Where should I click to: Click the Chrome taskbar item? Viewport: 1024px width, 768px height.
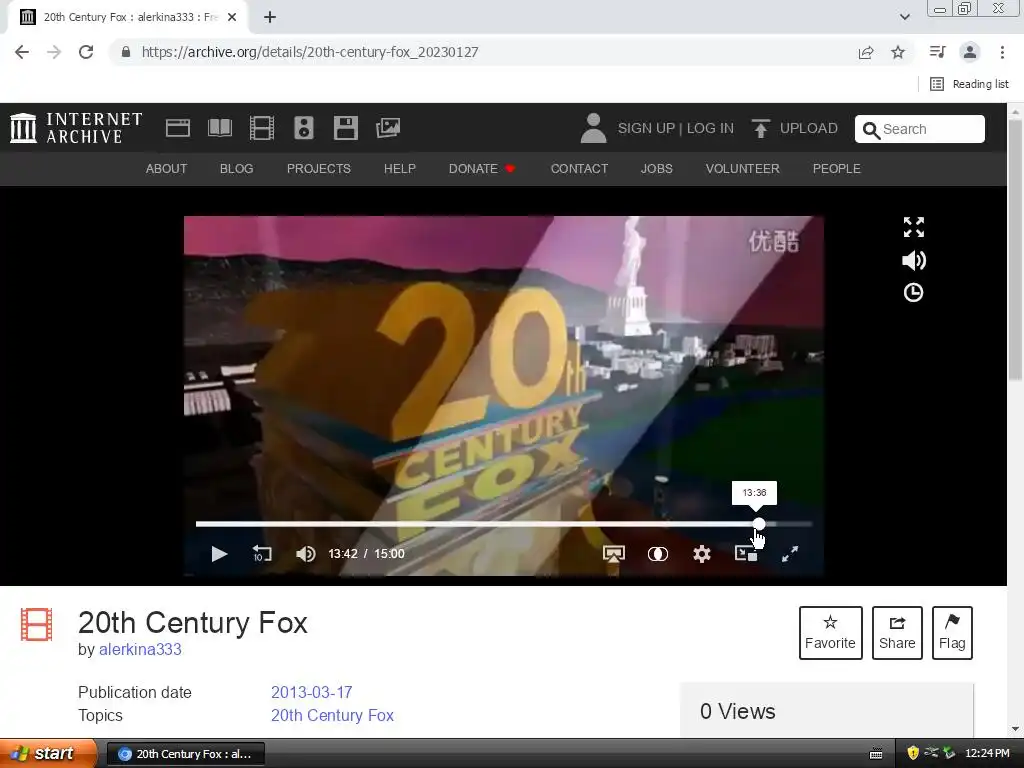pos(185,754)
